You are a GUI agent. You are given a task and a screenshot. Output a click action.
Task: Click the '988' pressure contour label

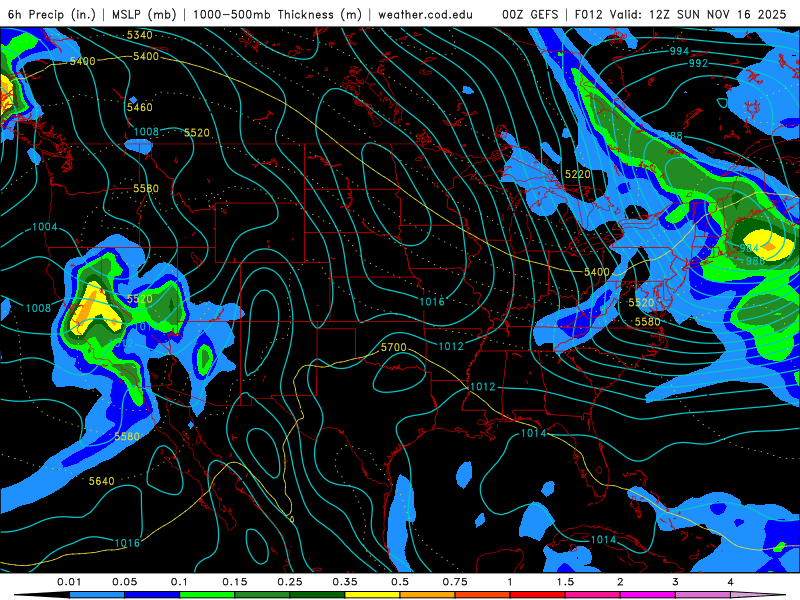pyautogui.click(x=672, y=136)
